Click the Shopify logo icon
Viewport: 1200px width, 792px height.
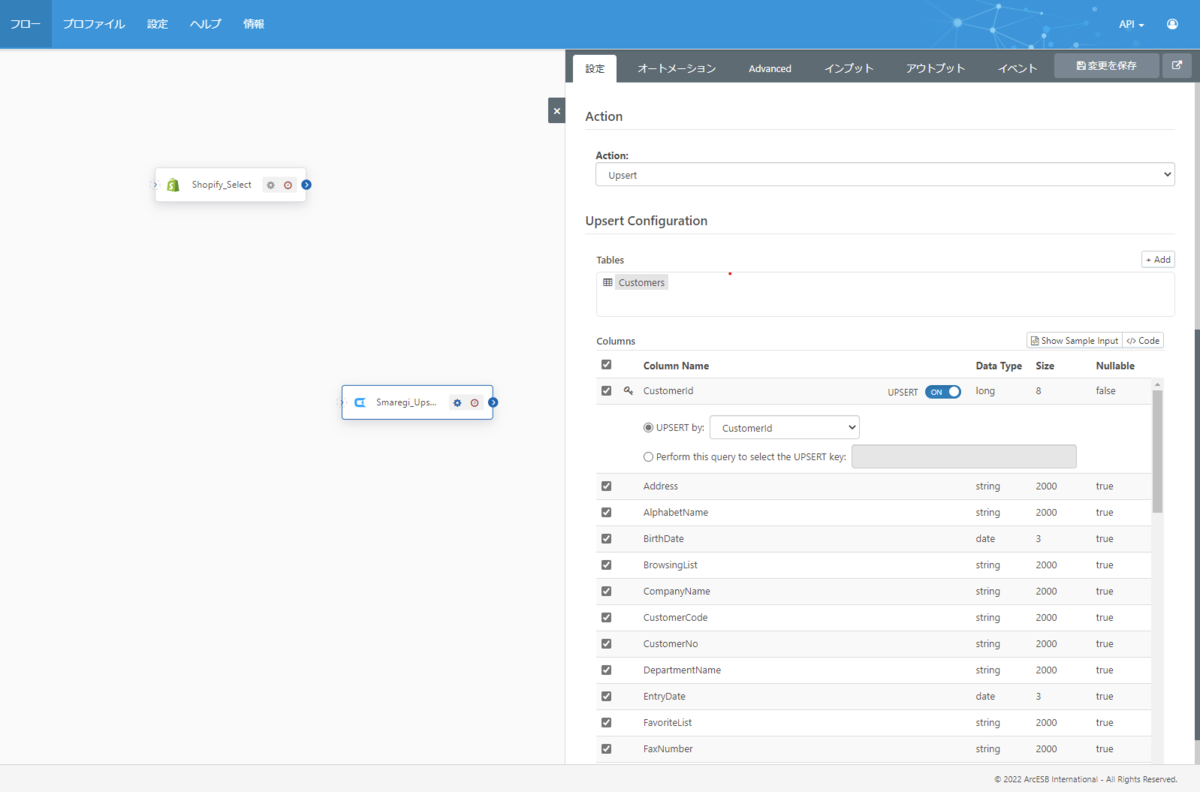(173, 185)
